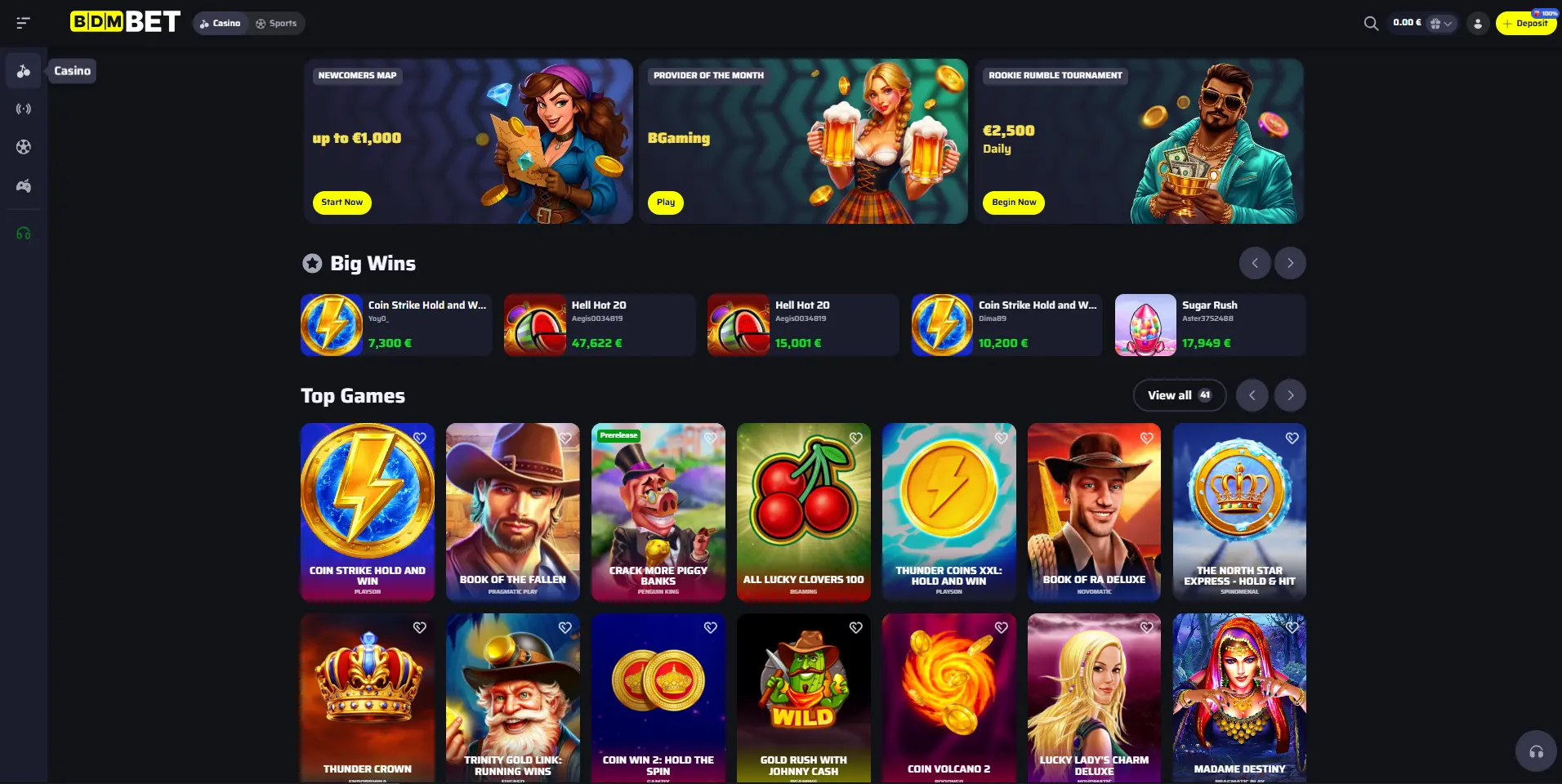Collapse the sidebar with the hamburger menu icon
The image size is (1562, 784).
[x=23, y=23]
